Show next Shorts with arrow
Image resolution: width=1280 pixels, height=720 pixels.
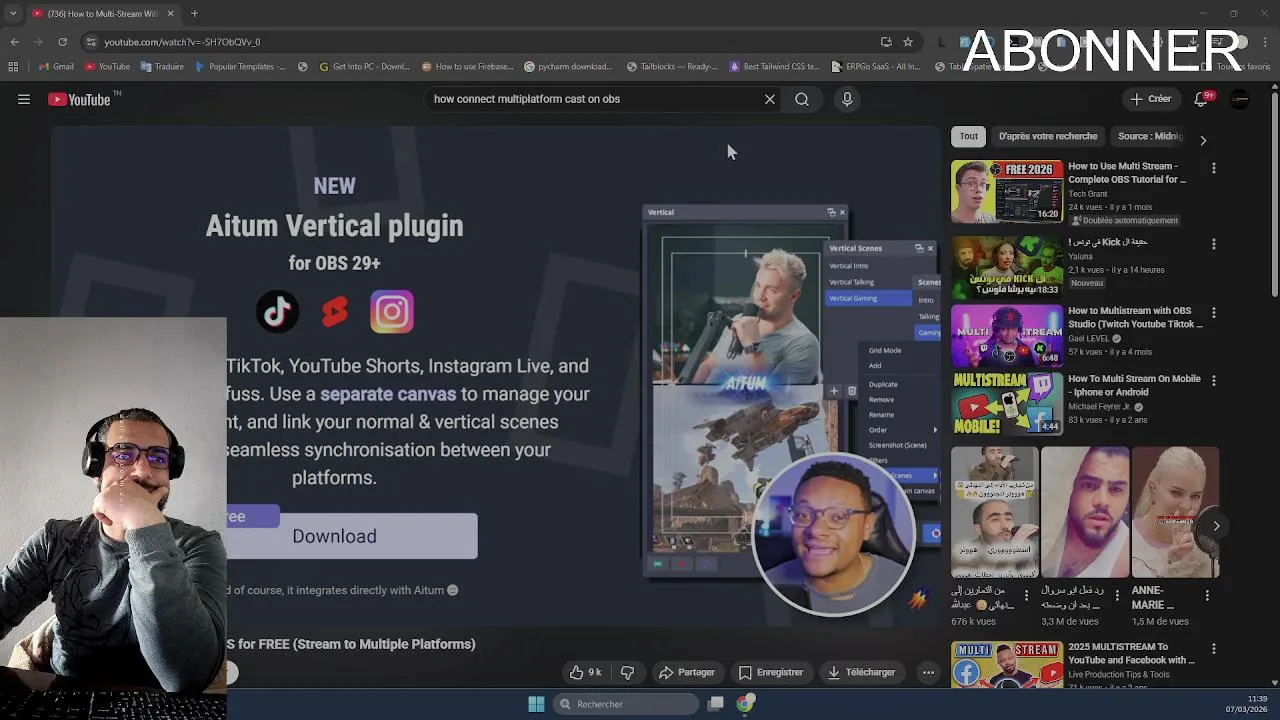tap(1216, 525)
